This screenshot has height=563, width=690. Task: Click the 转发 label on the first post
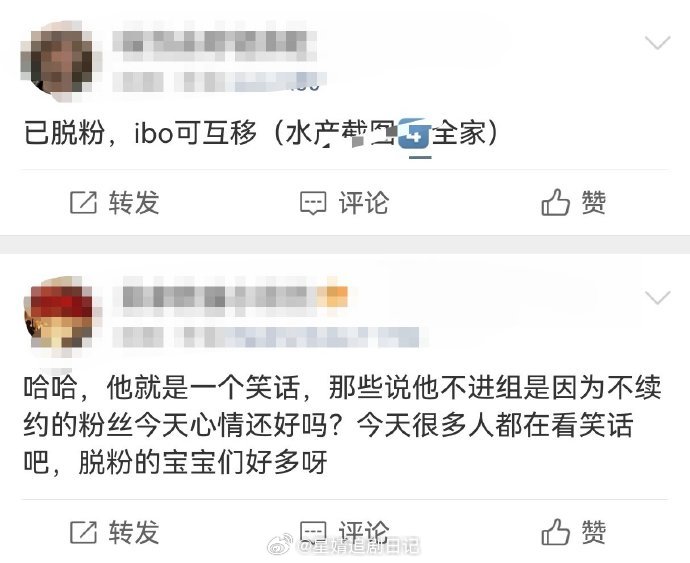tap(134, 202)
